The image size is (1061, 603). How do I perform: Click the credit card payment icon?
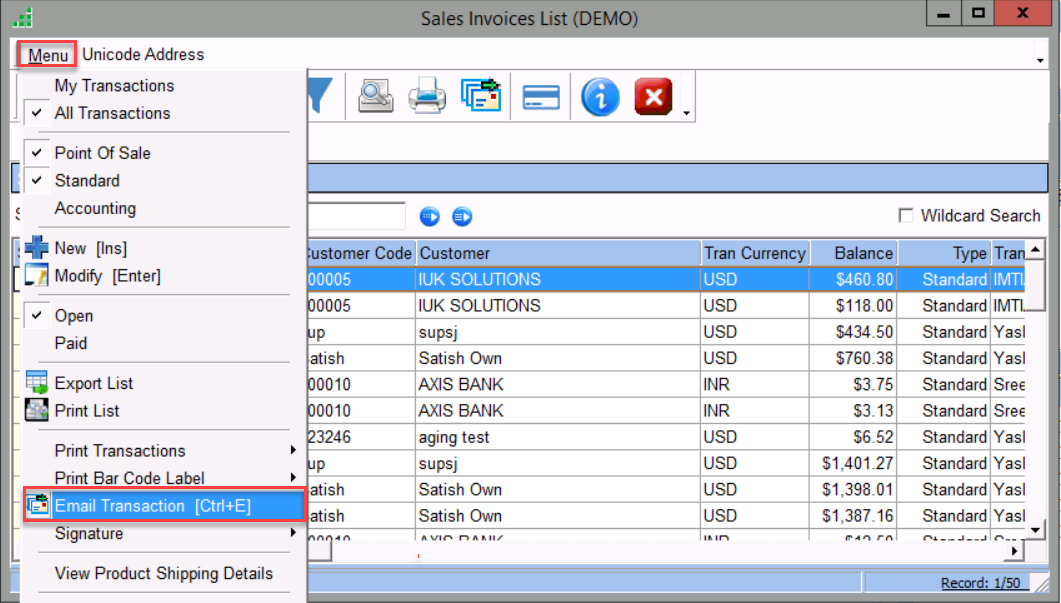541,98
